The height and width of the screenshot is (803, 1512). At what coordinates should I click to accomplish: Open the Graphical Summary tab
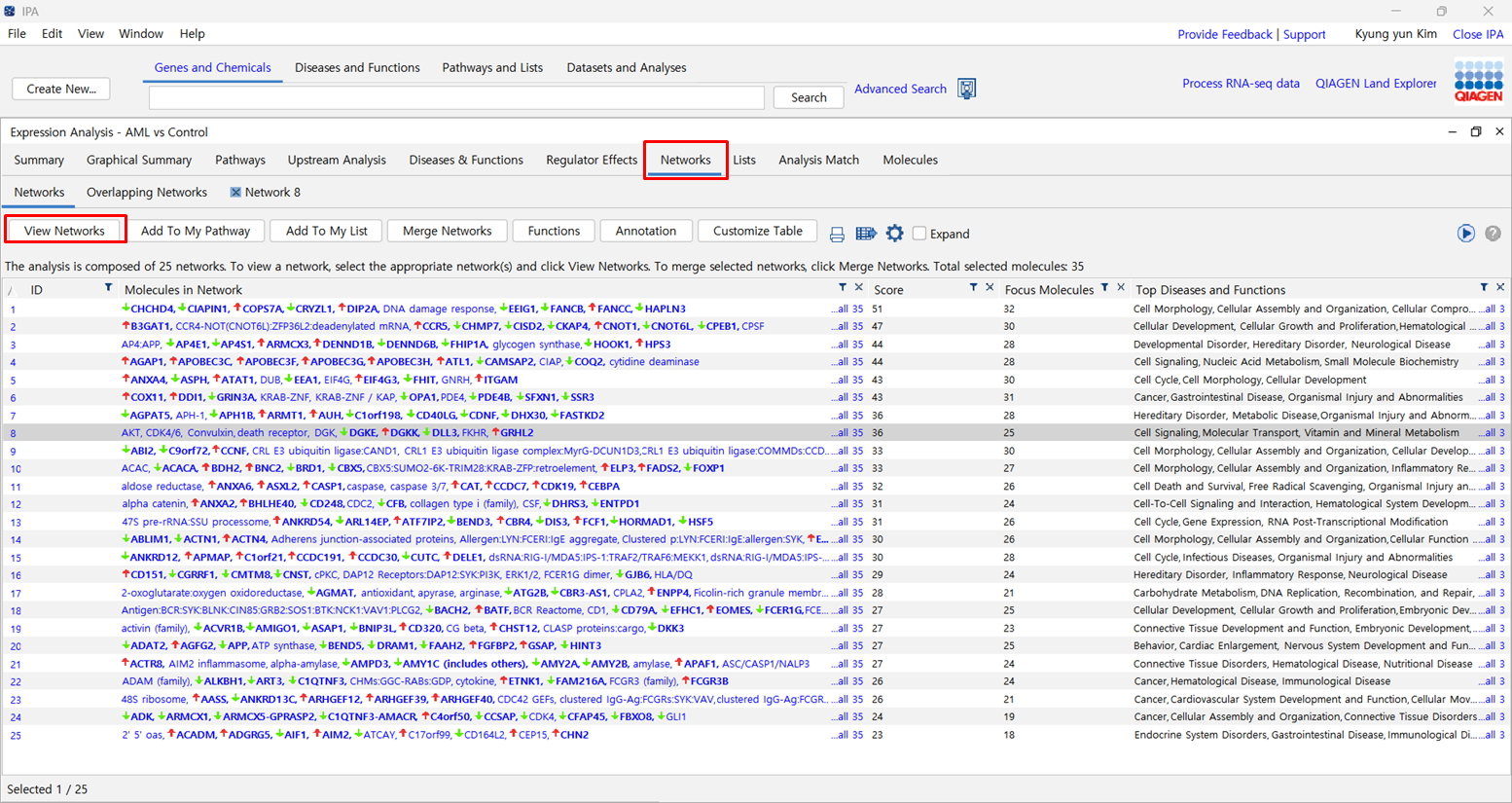tap(139, 160)
